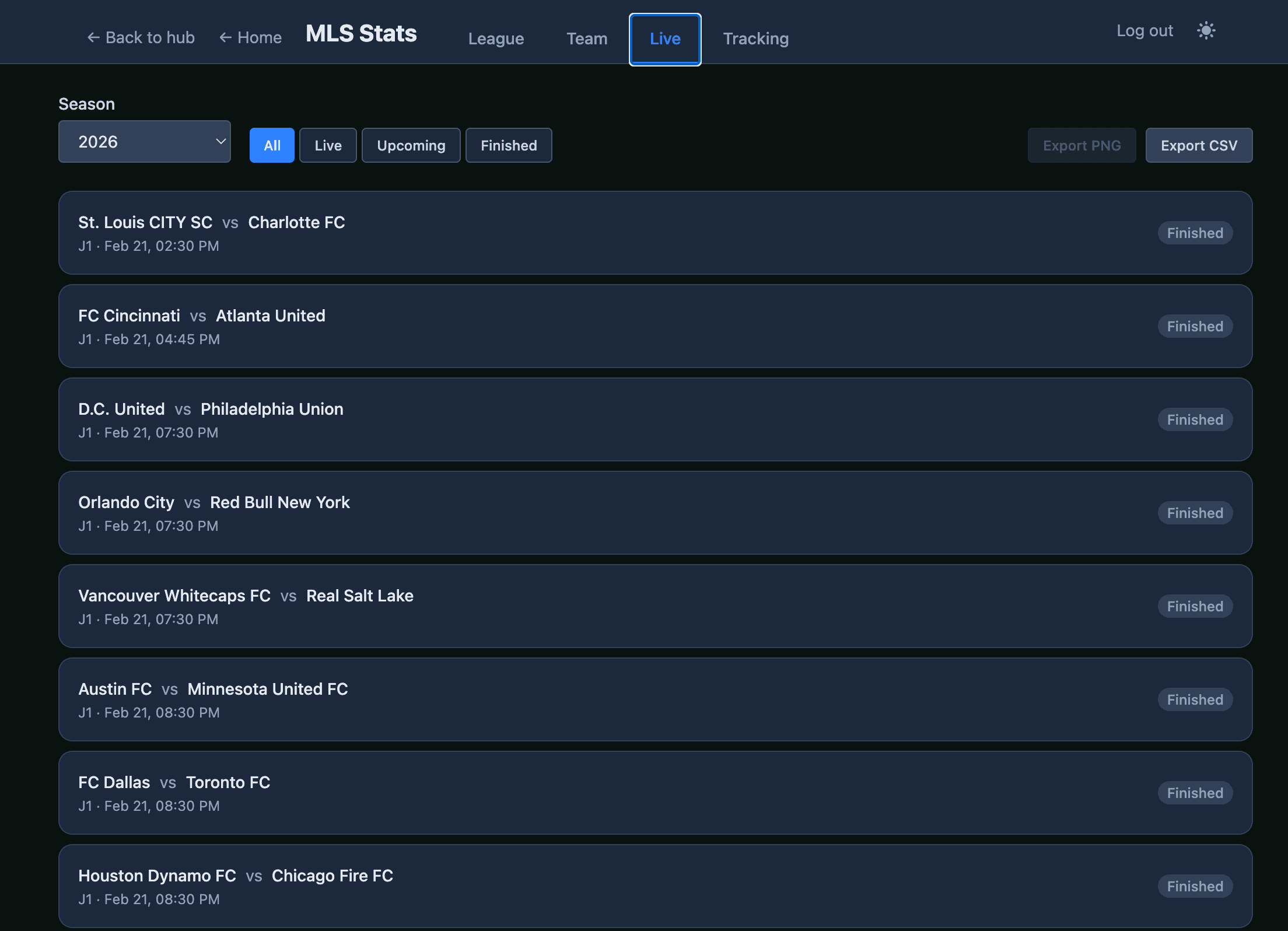
Task: Click Finished badge on Austin FC row
Action: tap(1195, 699)
